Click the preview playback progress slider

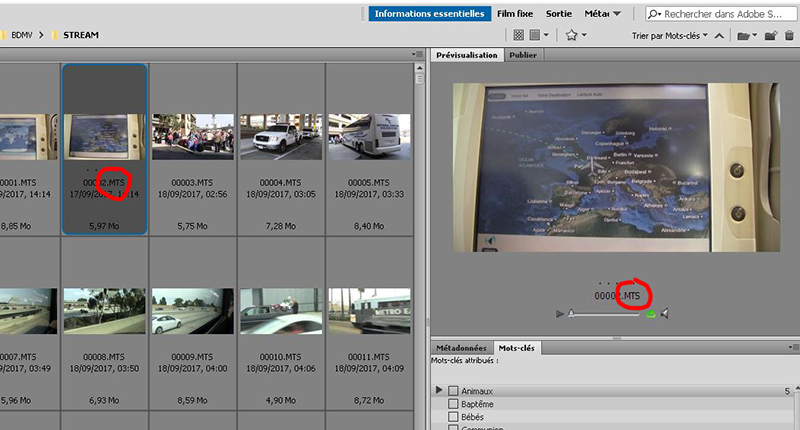[605, 314]
